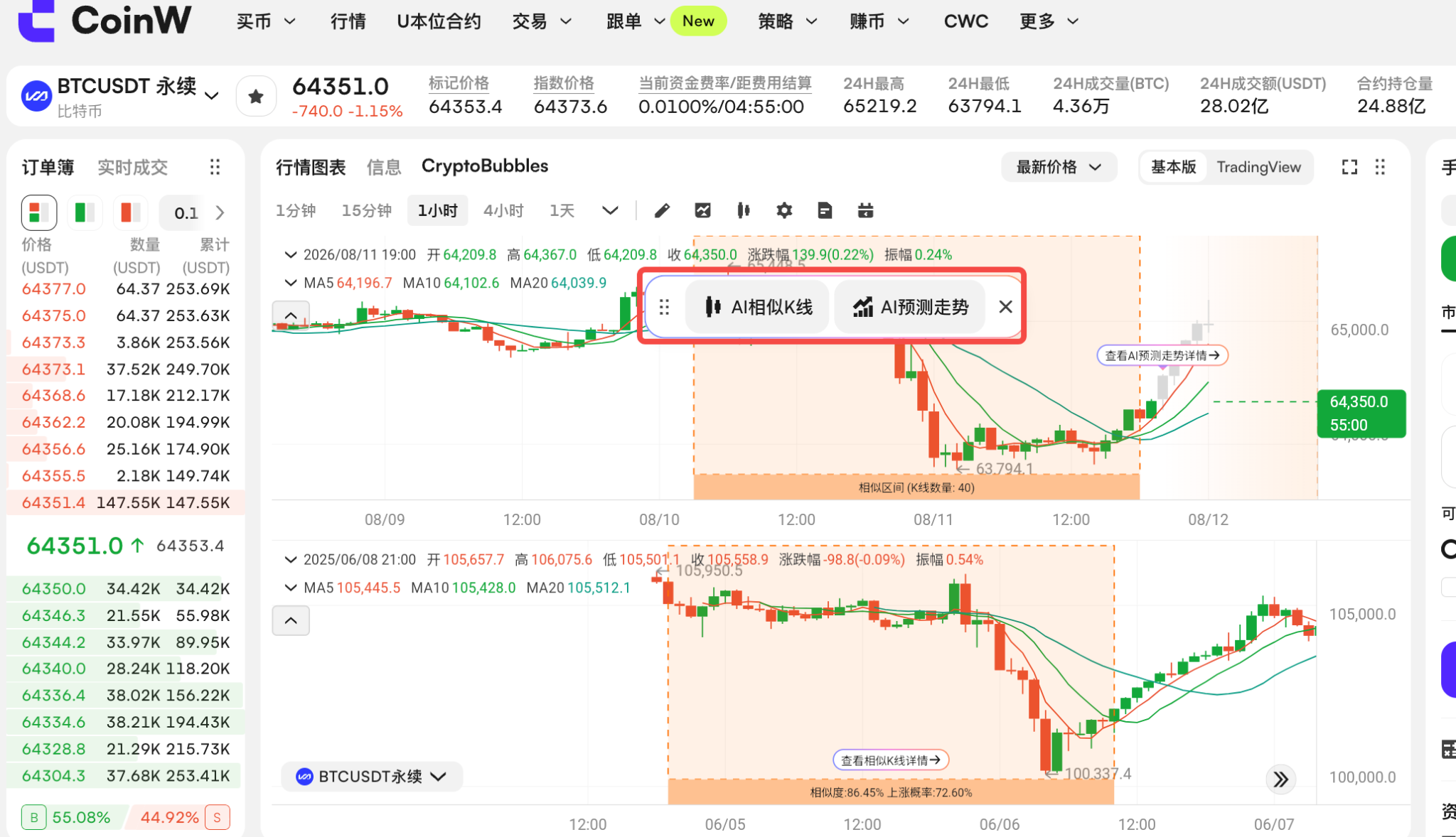Select the 1分钟 interval

[x=296, y=210]
